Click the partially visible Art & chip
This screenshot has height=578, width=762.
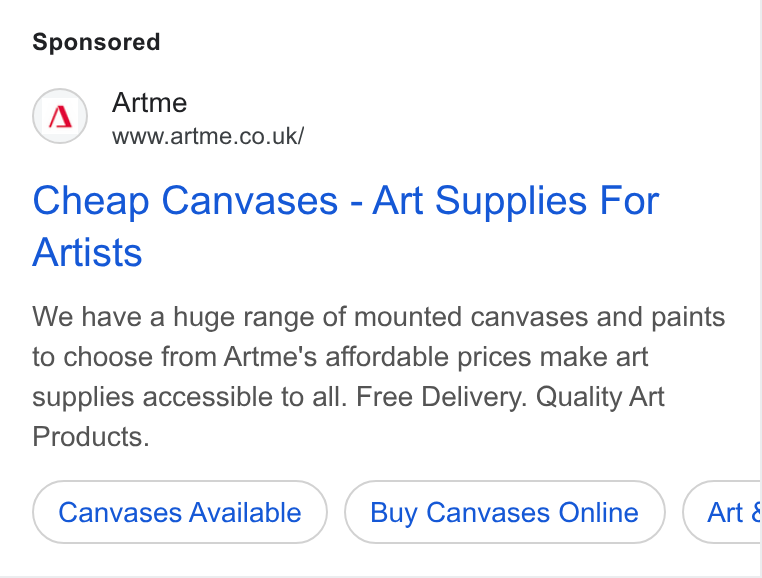point(722,512)
